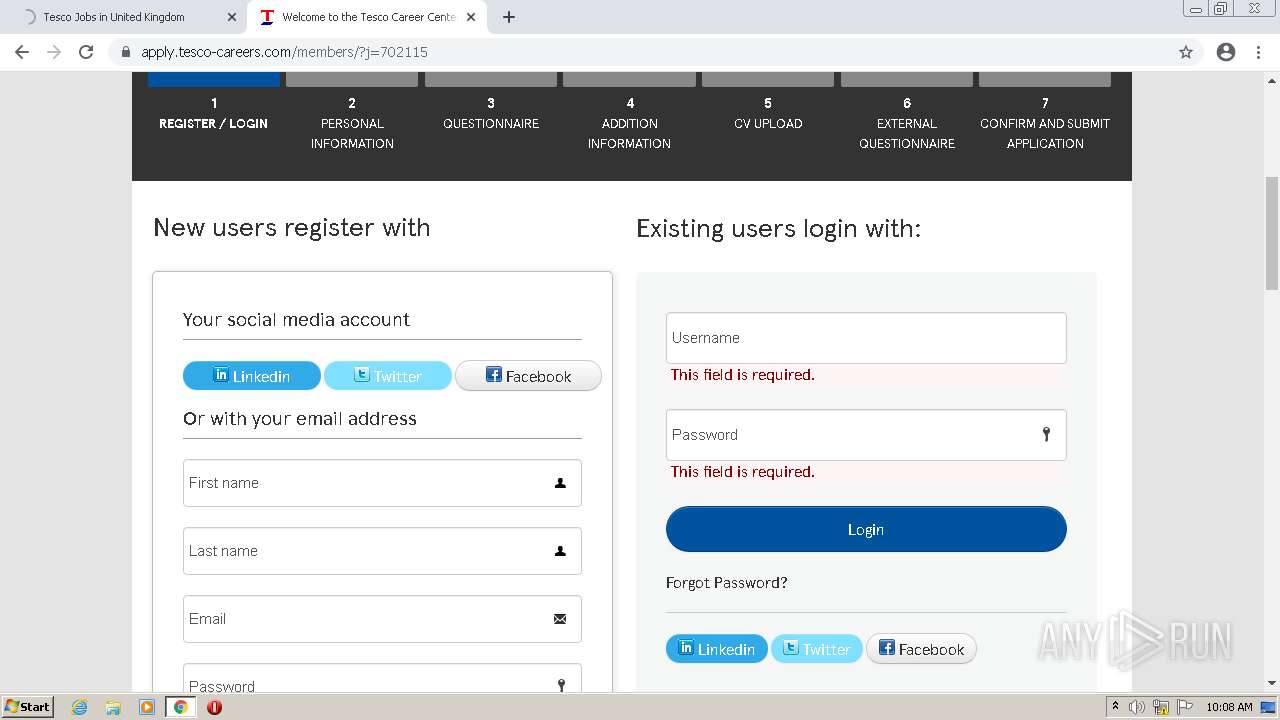Image resolution: width=1280 pixels, height=720 pixels.
Task: Focus the Username input field
Action: click(866, 338)
